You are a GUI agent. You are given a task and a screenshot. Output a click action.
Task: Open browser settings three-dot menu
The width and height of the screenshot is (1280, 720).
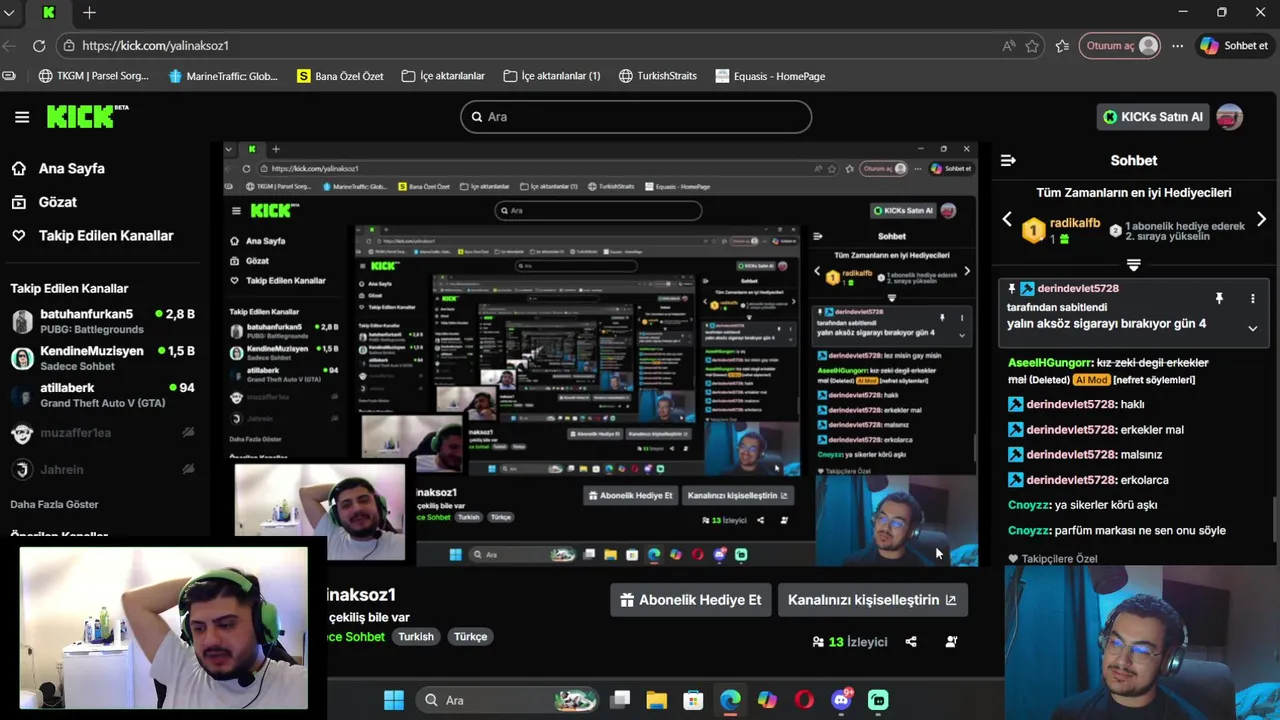point(1178,46)
